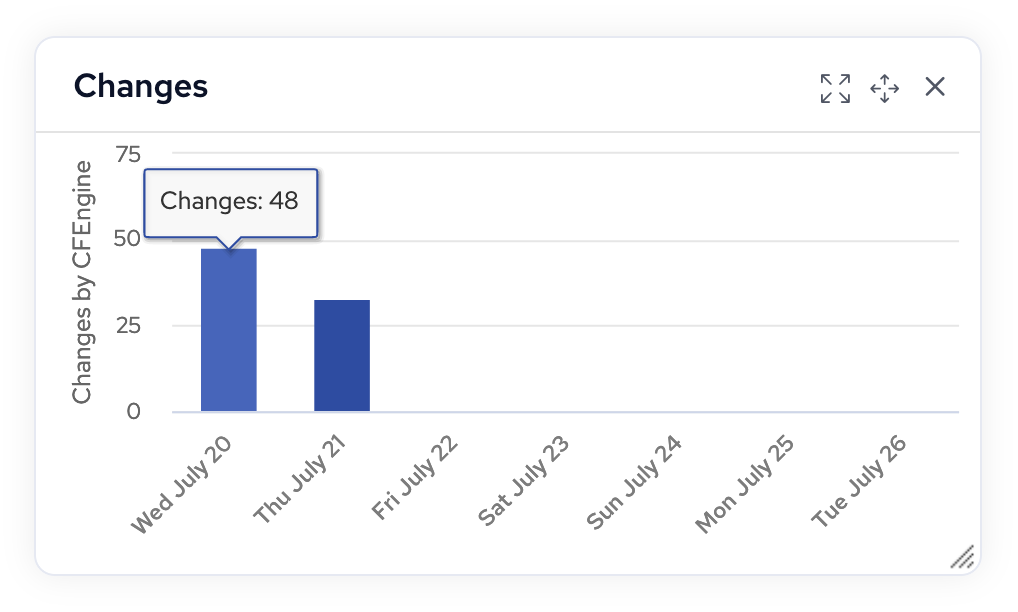Image resolution: width=1018 pixels, height=612 pixels.
Task: Click the Changes panel title
Action: pyautogui.click(x=140, y=88)
